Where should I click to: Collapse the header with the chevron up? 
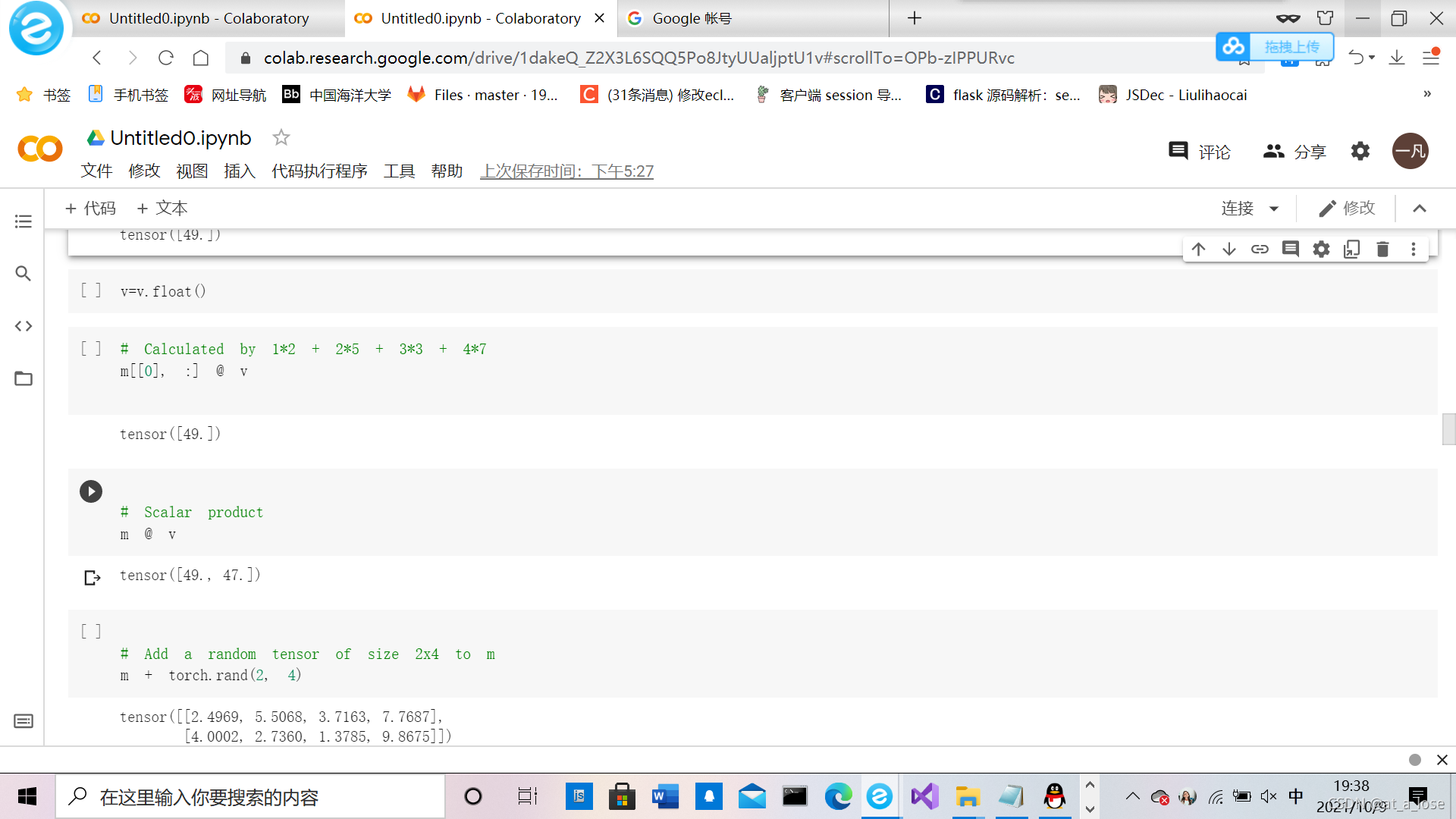pos(1420,209)
